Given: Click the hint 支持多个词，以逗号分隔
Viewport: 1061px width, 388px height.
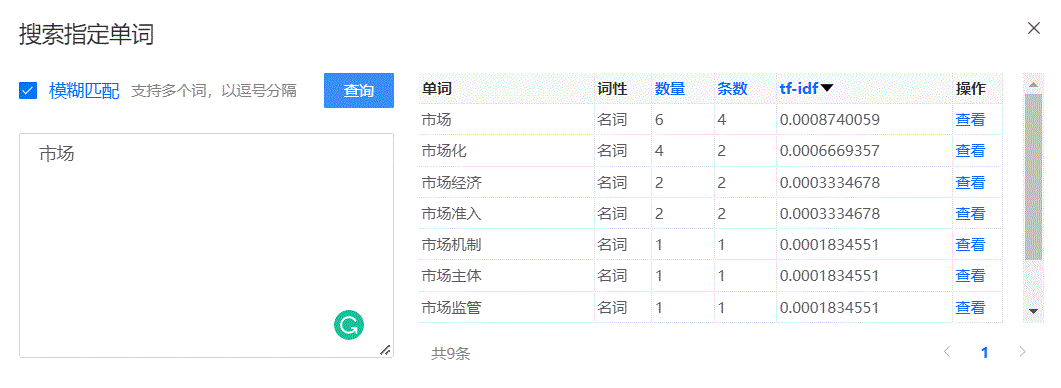Looking at the screenshot, I should [213, 91].
